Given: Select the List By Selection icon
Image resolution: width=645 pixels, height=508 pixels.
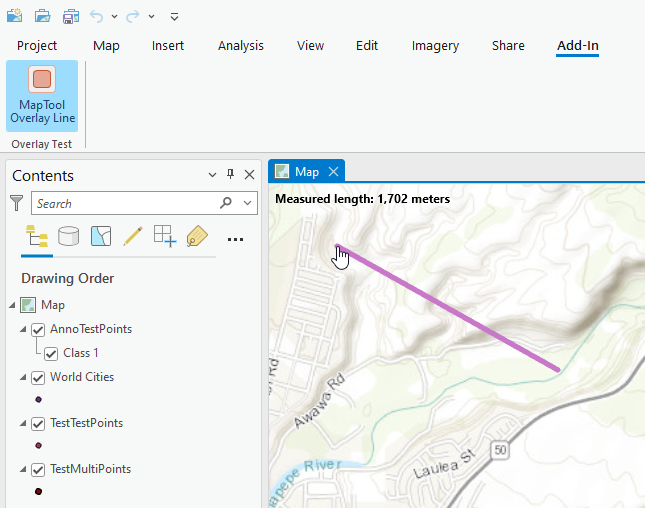Looking at the screenshot, I should point(101,236).
